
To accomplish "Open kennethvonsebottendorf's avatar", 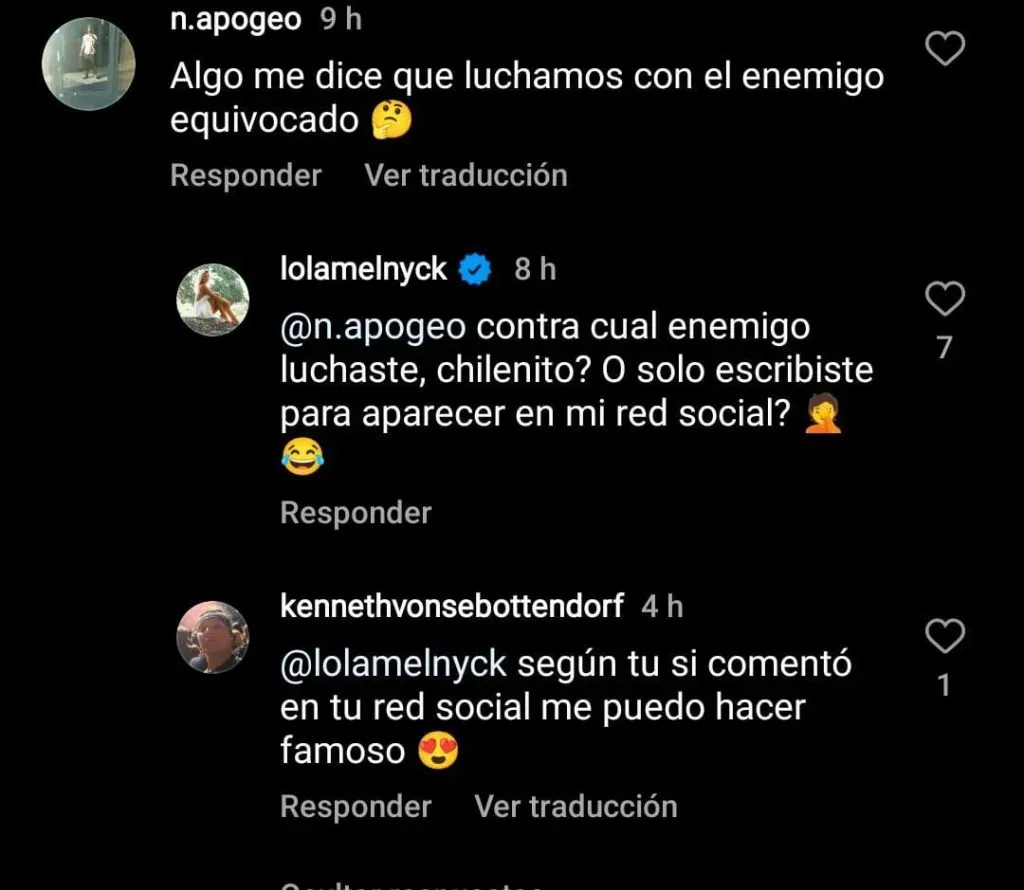I will (x=213, y=637).
